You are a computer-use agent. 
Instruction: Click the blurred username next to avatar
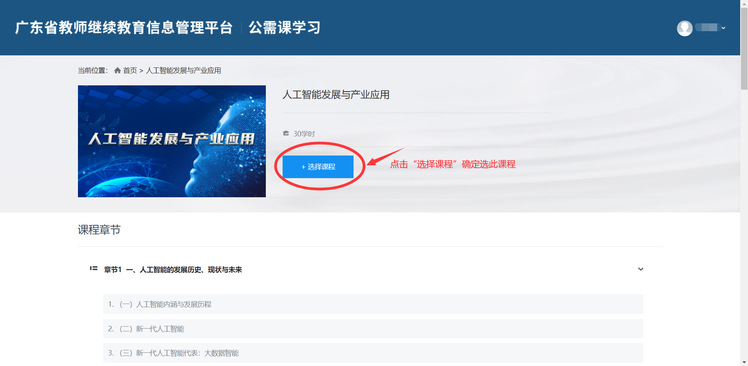(x=706, y=28)
